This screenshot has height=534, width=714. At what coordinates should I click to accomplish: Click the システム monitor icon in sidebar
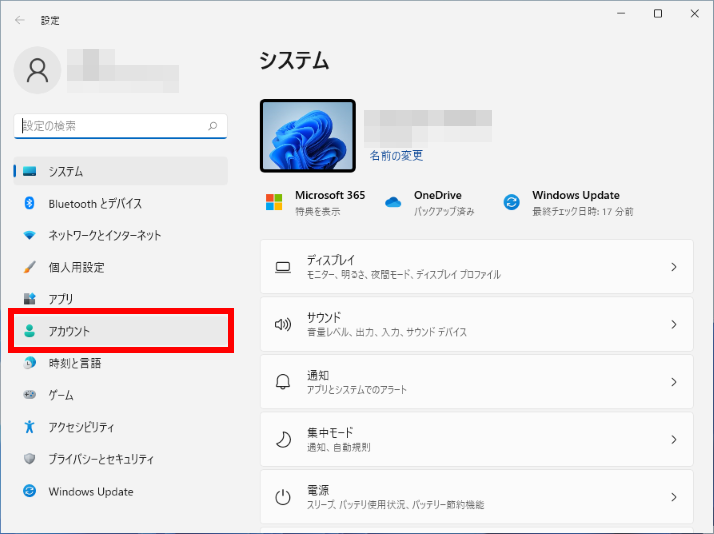[x=30, y=172]
